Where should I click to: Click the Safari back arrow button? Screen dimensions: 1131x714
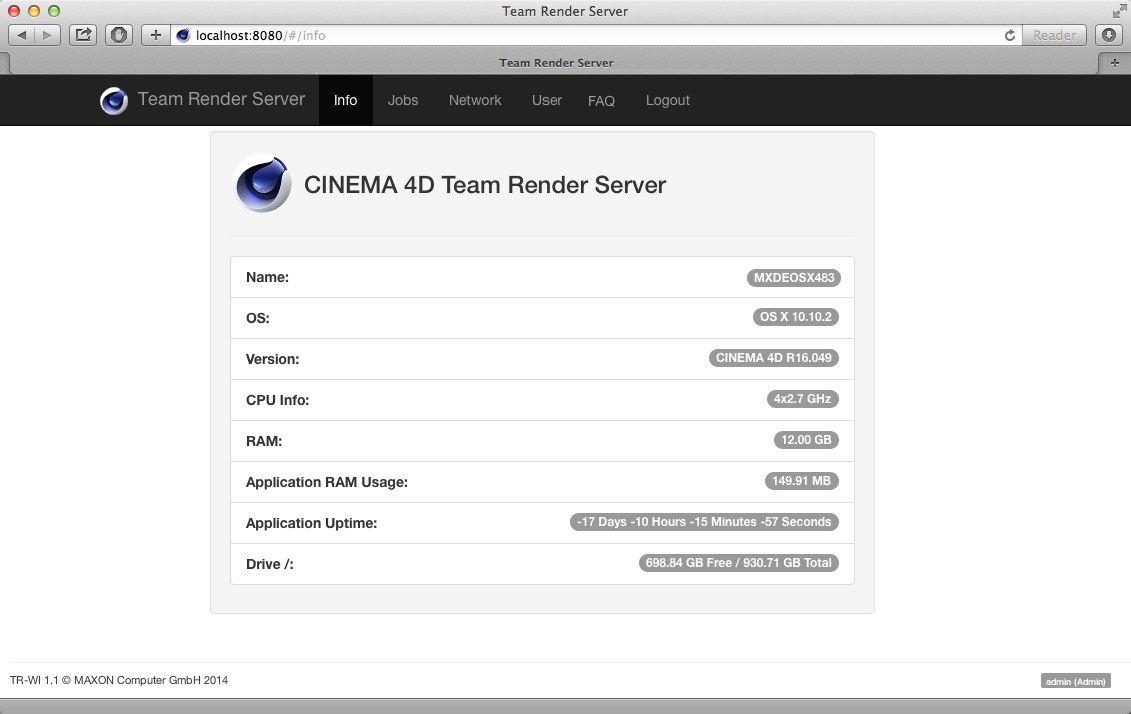tap(21, 35)
